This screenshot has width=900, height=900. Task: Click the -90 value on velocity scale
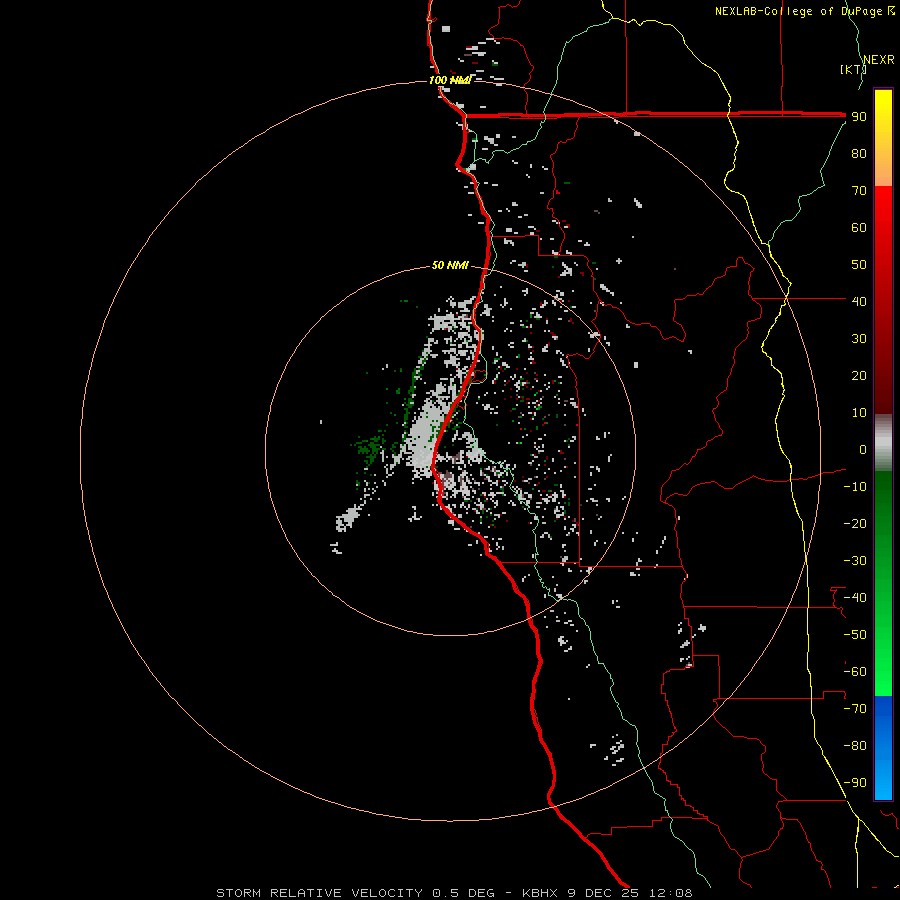click(855, 782)
